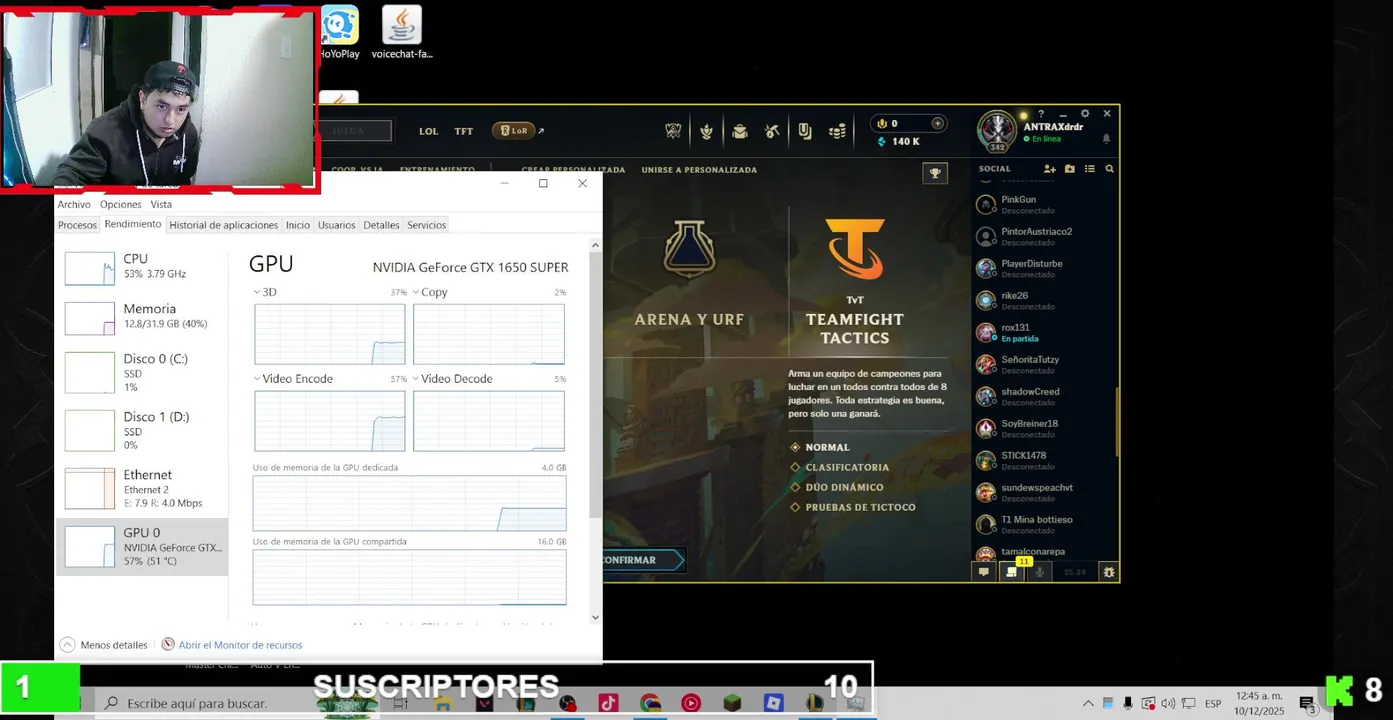1393x720 pixels.
Task: Open the Collection backpack icon in League client
Action: (739, 131)
